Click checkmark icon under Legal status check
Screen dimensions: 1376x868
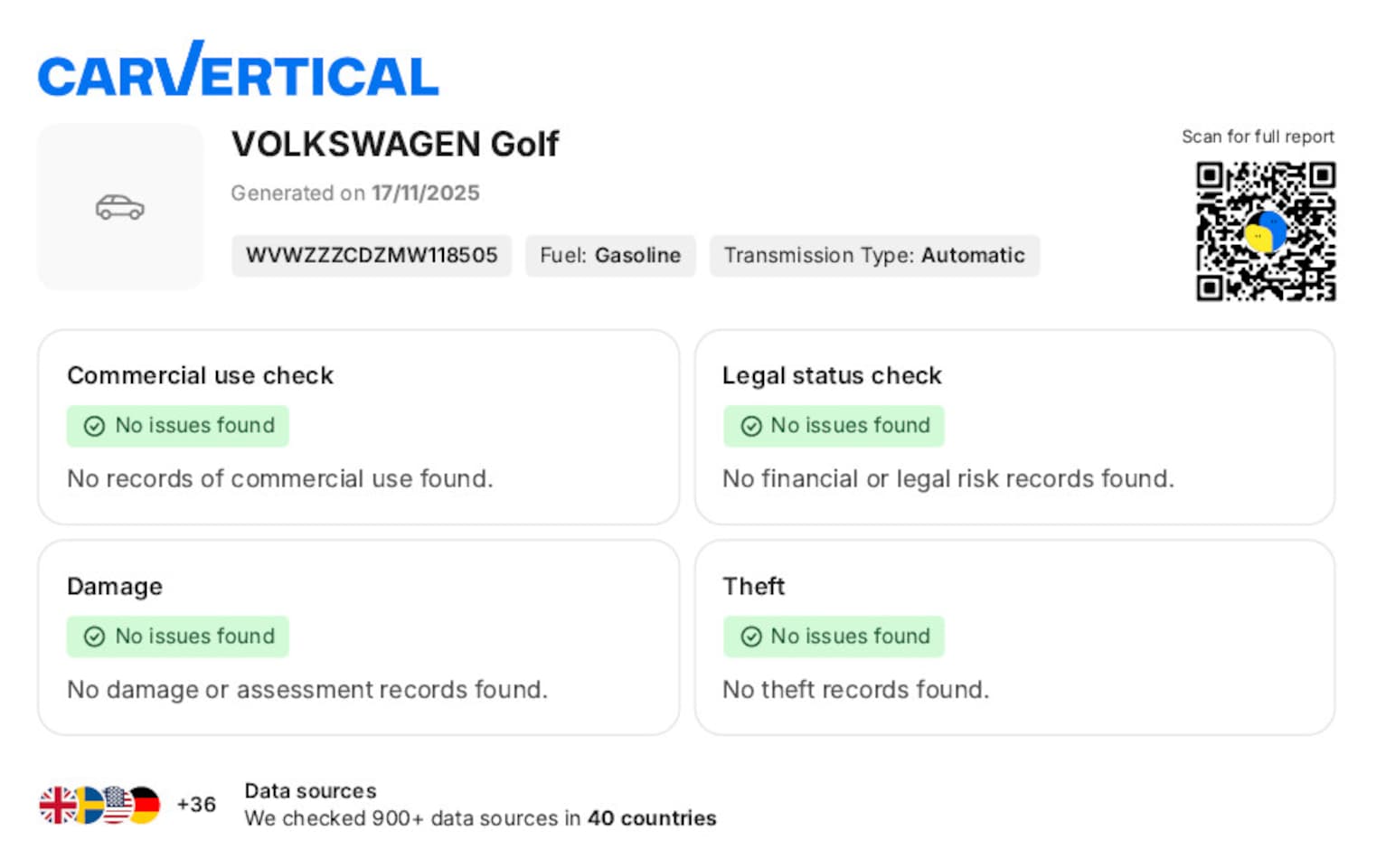pyautogui.click(x=750, y=426)
